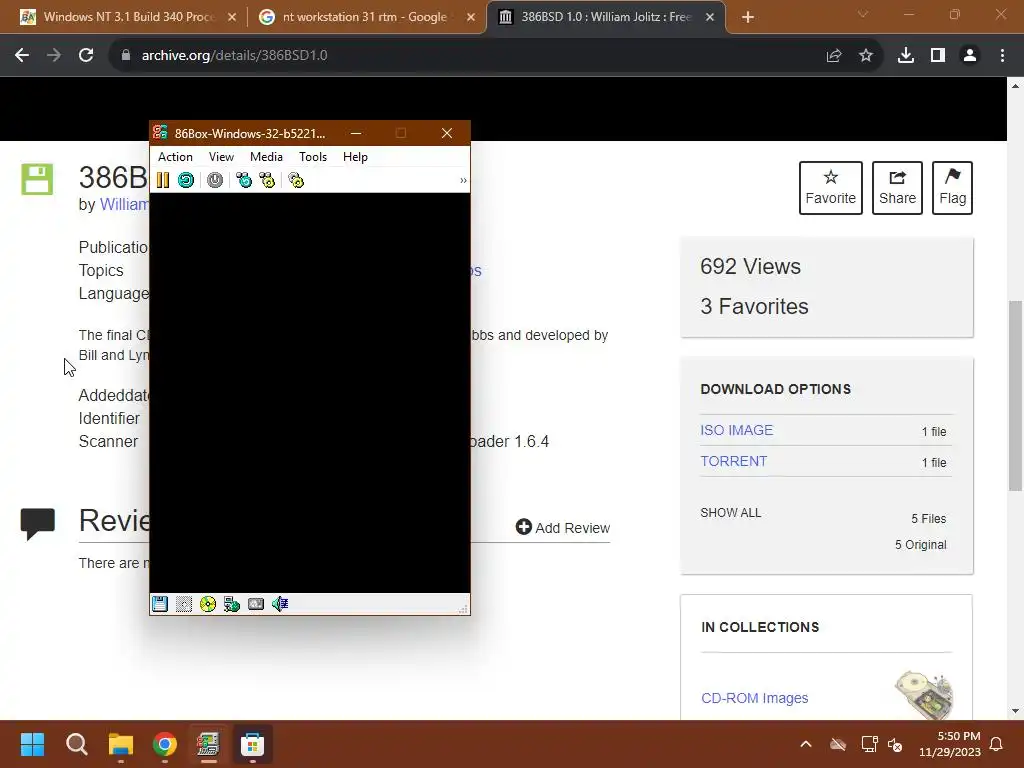Open the Windows Start menu

coord(32,744)
